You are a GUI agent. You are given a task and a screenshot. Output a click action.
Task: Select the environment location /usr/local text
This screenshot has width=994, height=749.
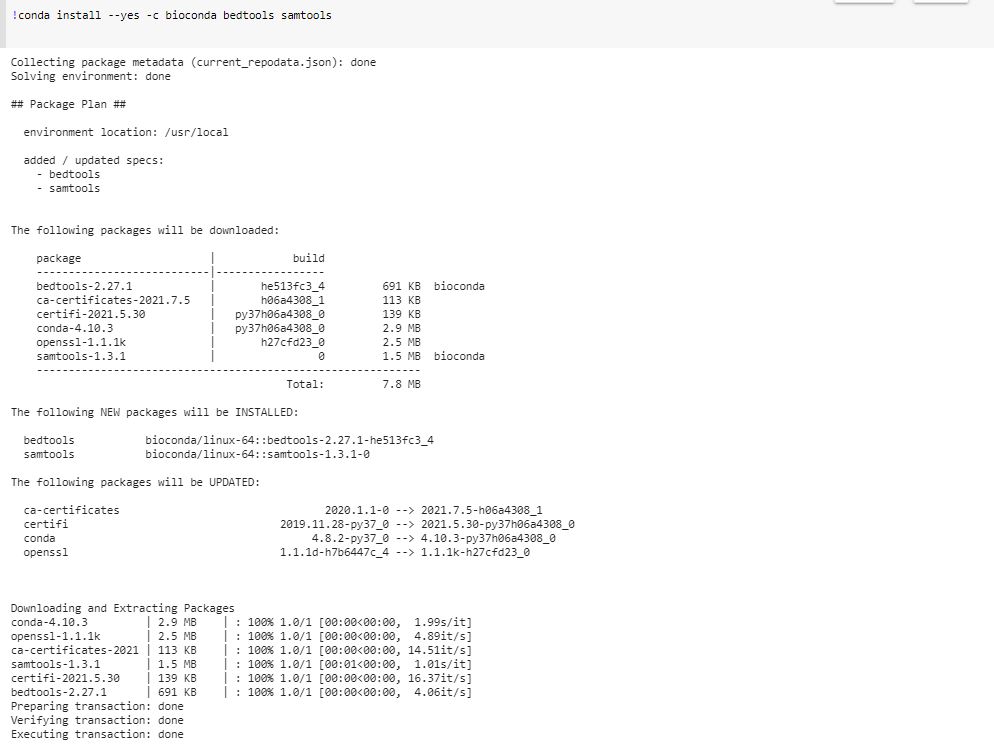coord(130,131)
